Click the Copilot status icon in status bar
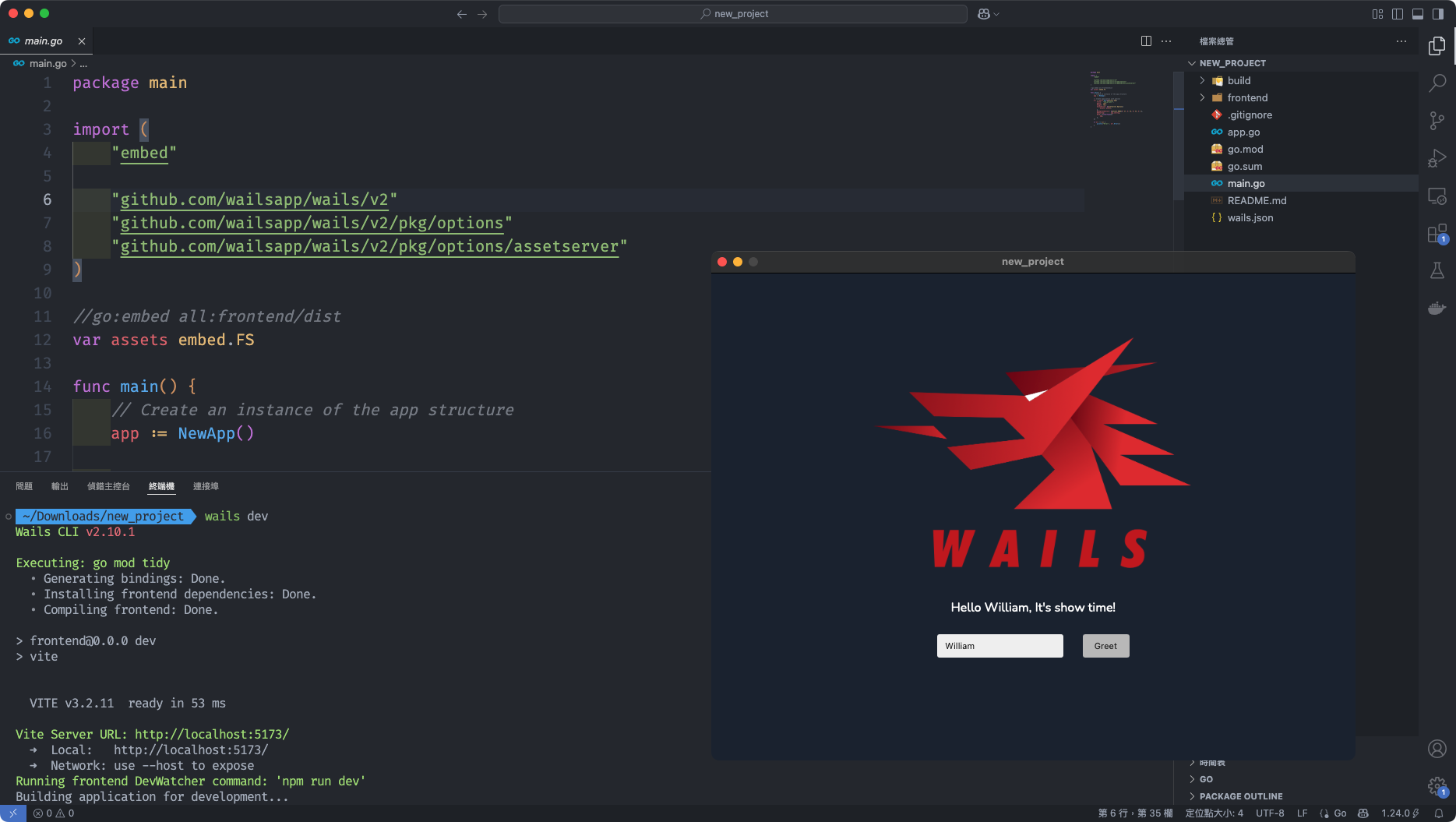The image size is (1456, 822). [x=1363, y=813]
